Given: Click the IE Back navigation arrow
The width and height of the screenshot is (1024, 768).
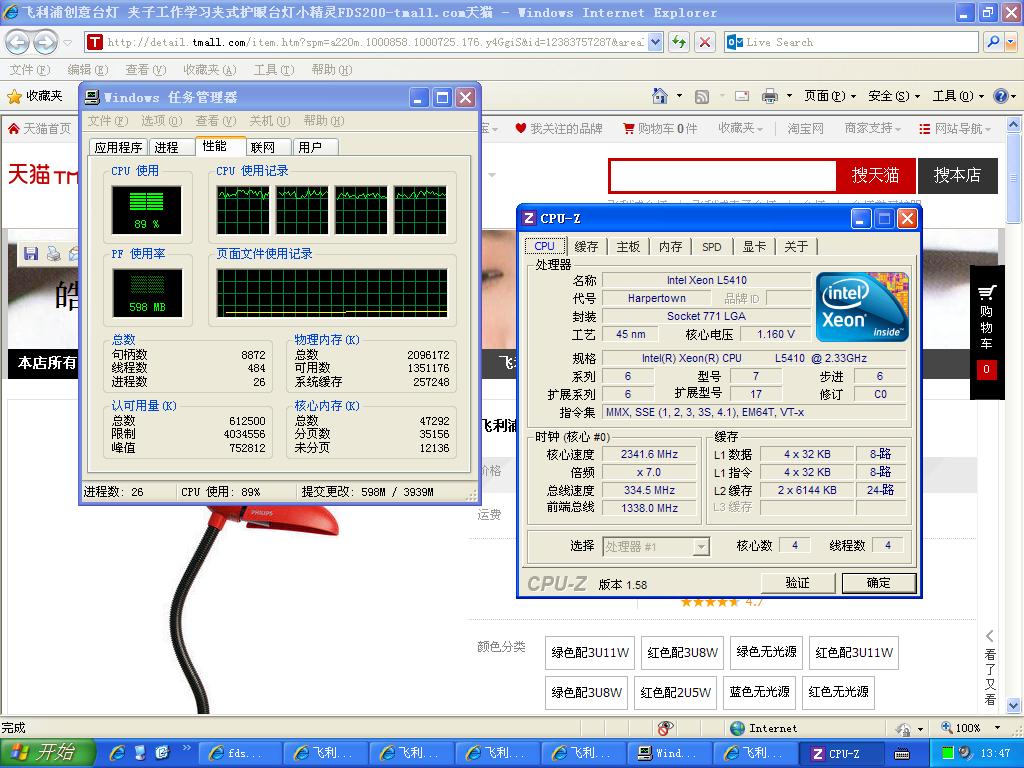Looking at the screenshot, I should pos(18,42).
